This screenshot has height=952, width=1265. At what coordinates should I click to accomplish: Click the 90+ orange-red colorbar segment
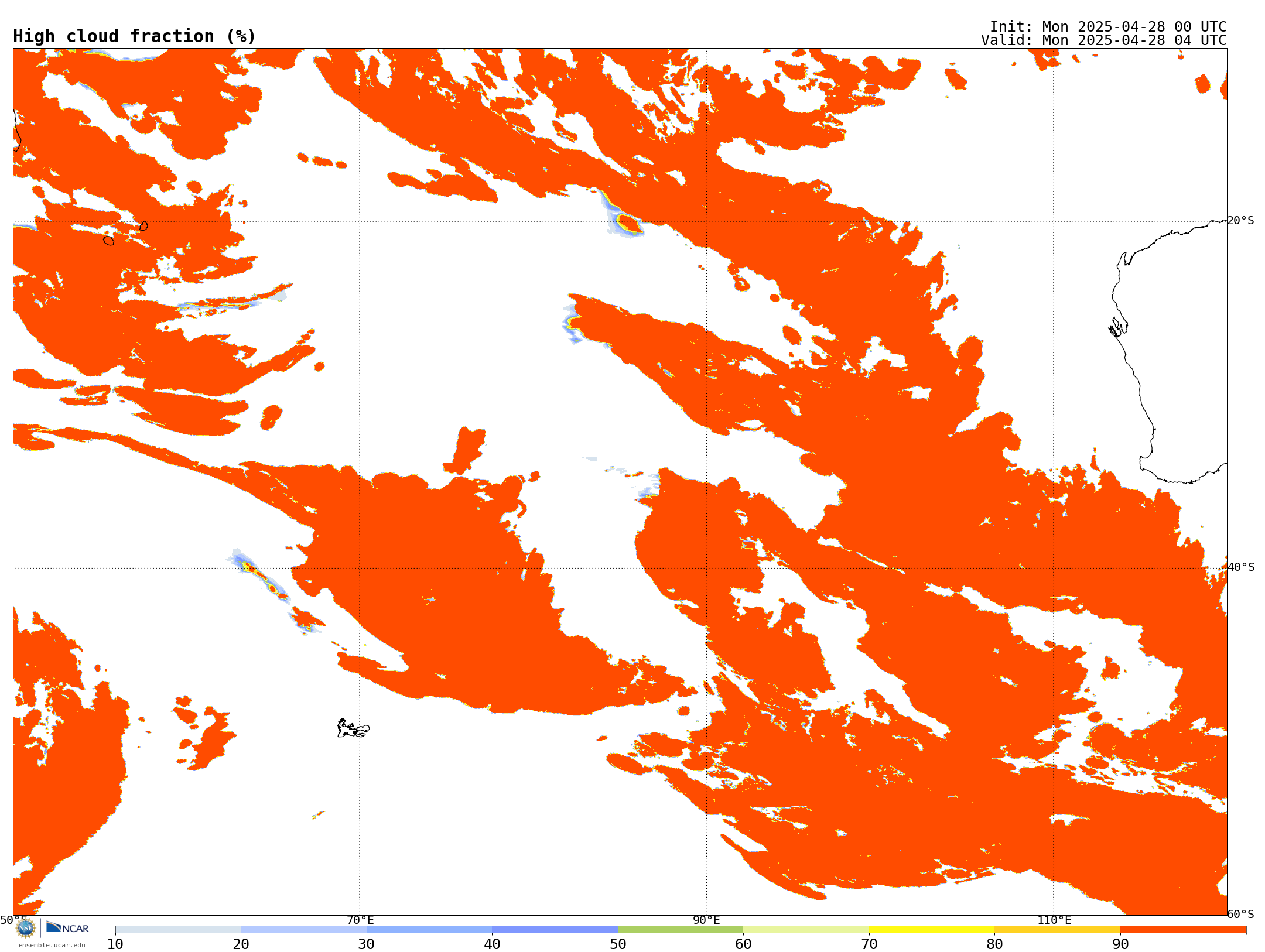click(x=1183, y=930)
